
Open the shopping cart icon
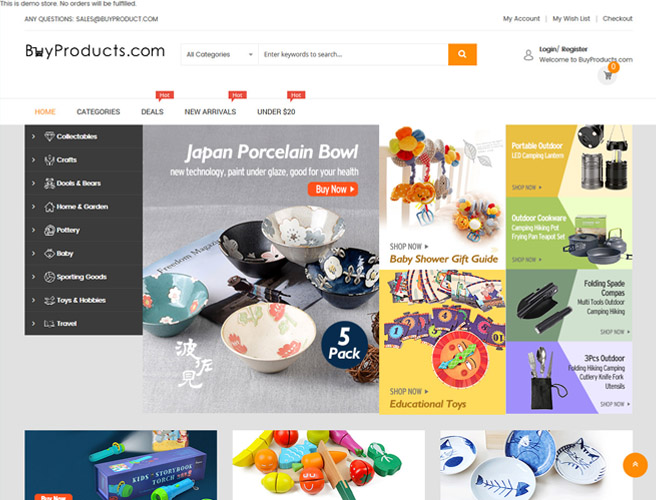coord(607,76)
